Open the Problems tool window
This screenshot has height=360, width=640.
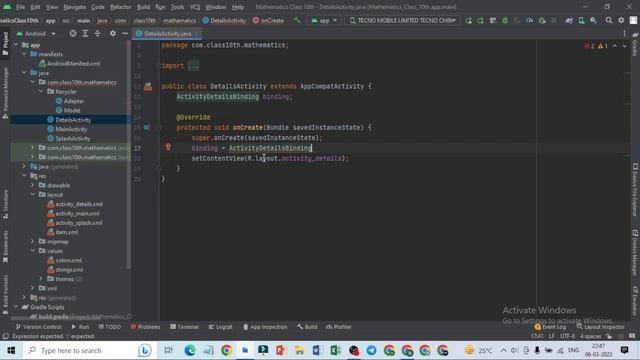tap(145, 327)
